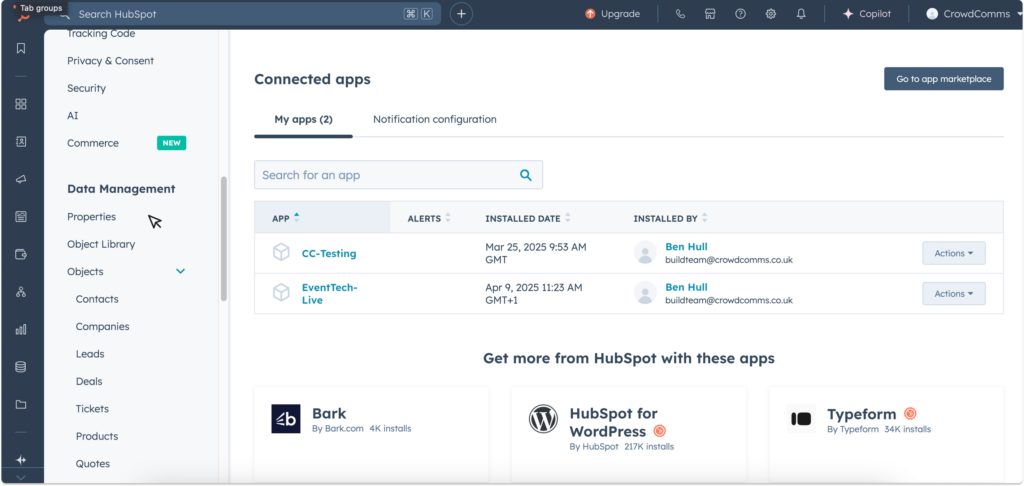Open the Actions dropdown for CC-Testing
The width and height of the screenshot is (1024, 486).
coord(953,253)
